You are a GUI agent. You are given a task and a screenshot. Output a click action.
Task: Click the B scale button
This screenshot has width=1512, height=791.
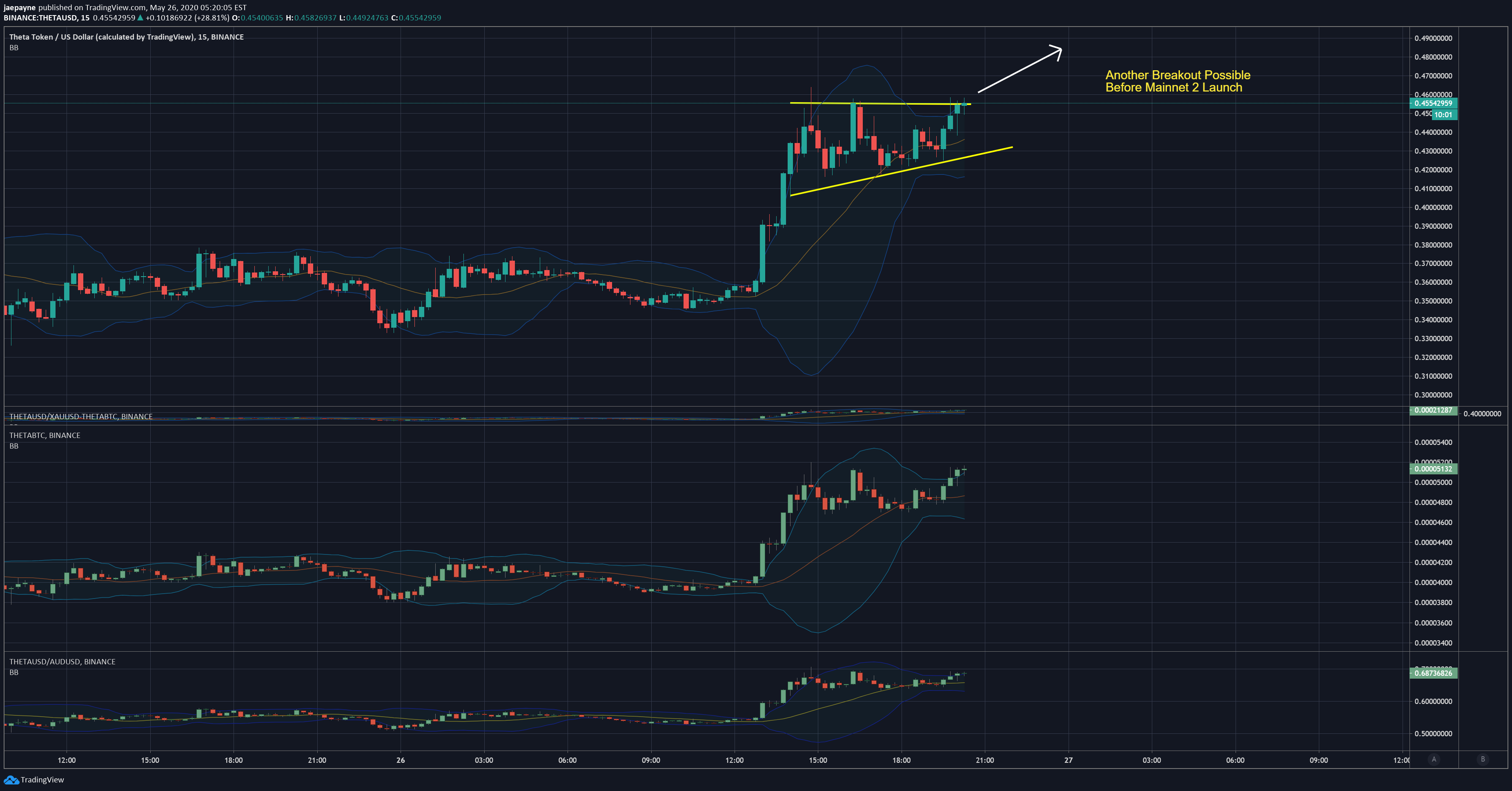1483,759
